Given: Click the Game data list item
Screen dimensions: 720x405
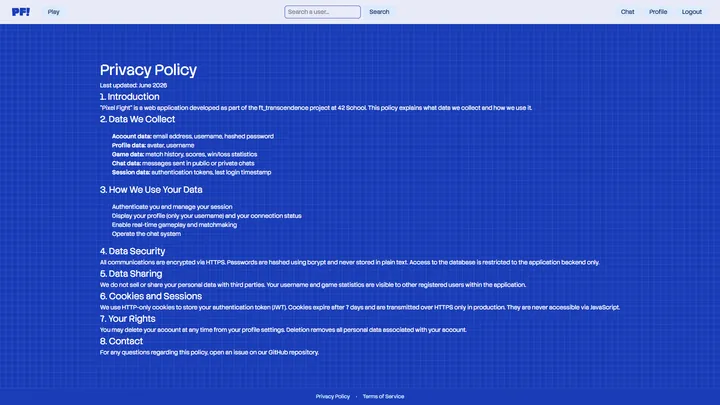Looking at the screenshot, I should (185, 154).
